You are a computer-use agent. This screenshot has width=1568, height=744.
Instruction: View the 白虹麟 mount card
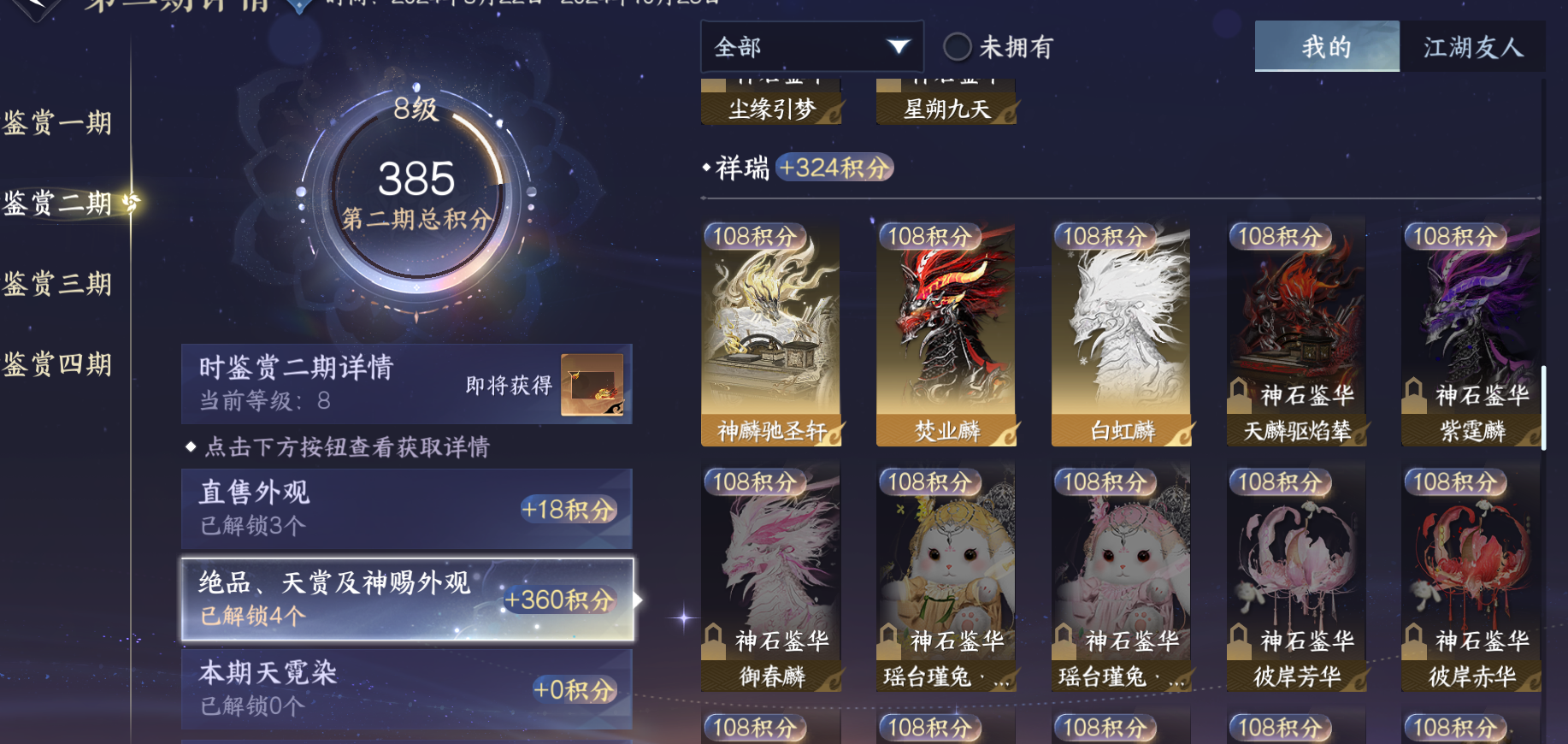pos(1121,334)
